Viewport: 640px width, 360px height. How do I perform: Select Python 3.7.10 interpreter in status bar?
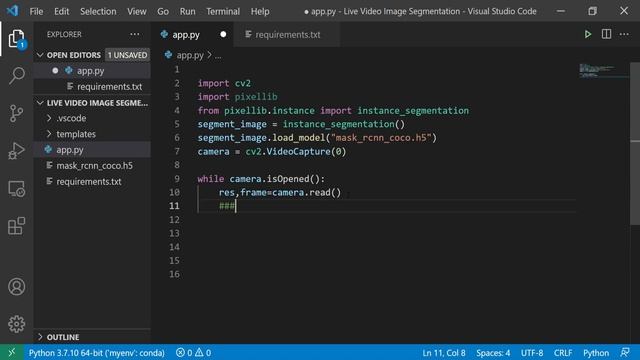click(96, 352)
